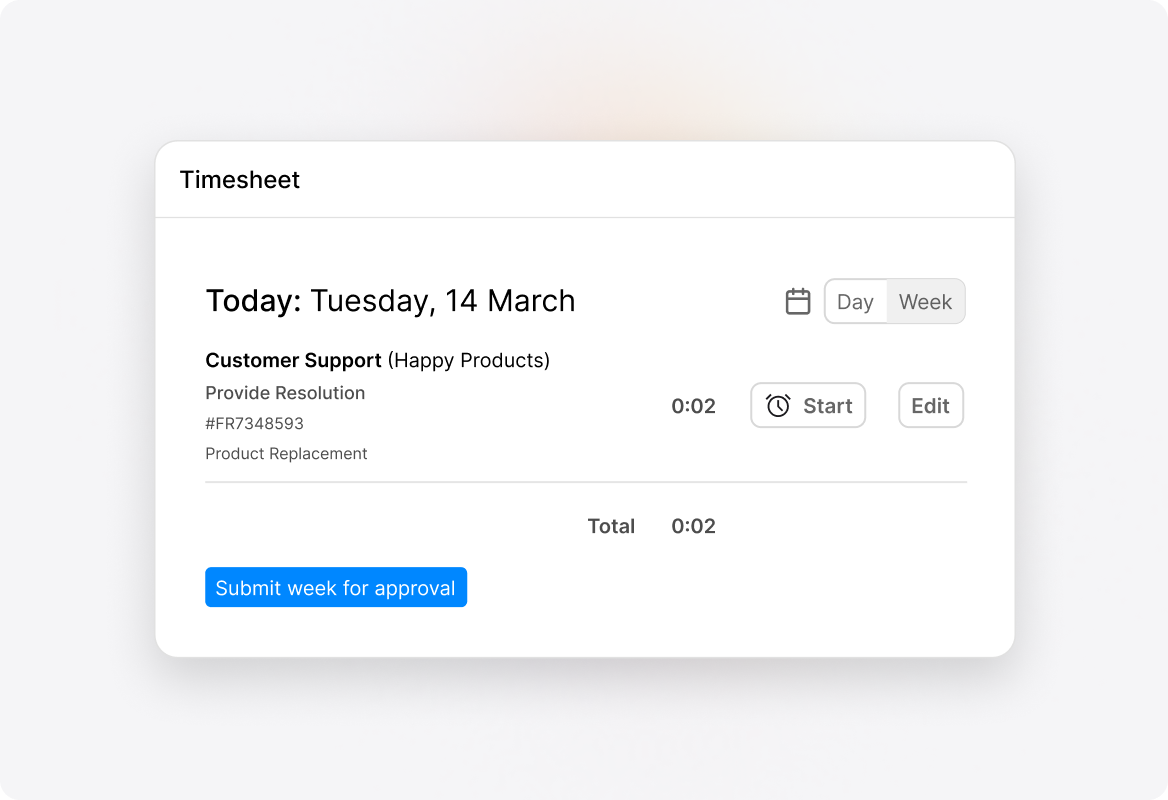Click the 0:02 duration beside Start
This screenshot has height=800, width=1168.
(693, 406)
